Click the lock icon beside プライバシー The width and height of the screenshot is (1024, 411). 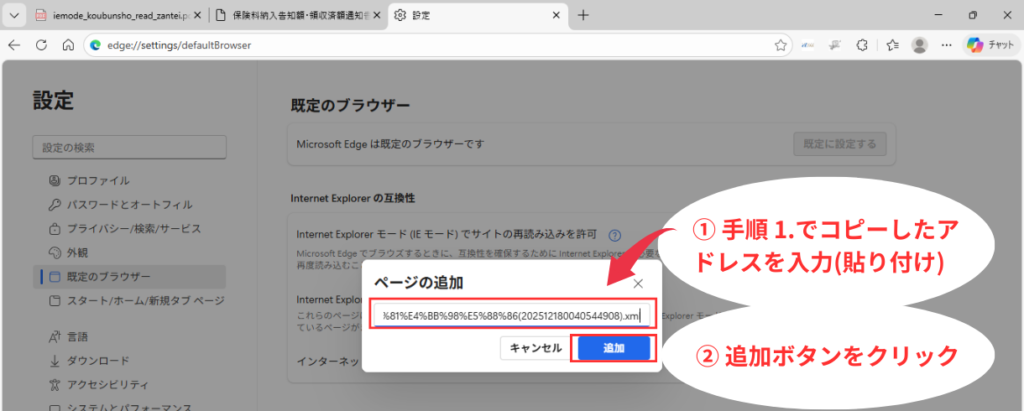[55, 229]
